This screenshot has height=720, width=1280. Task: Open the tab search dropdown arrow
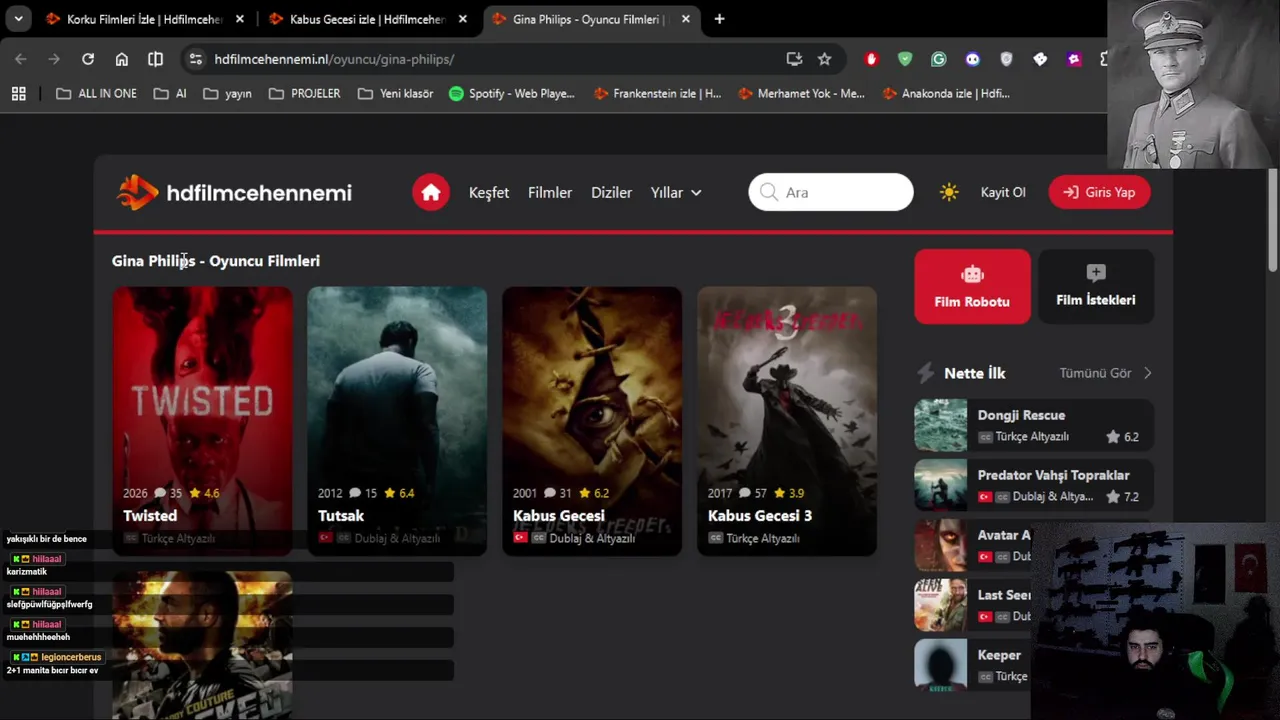(x=18, y=19)
